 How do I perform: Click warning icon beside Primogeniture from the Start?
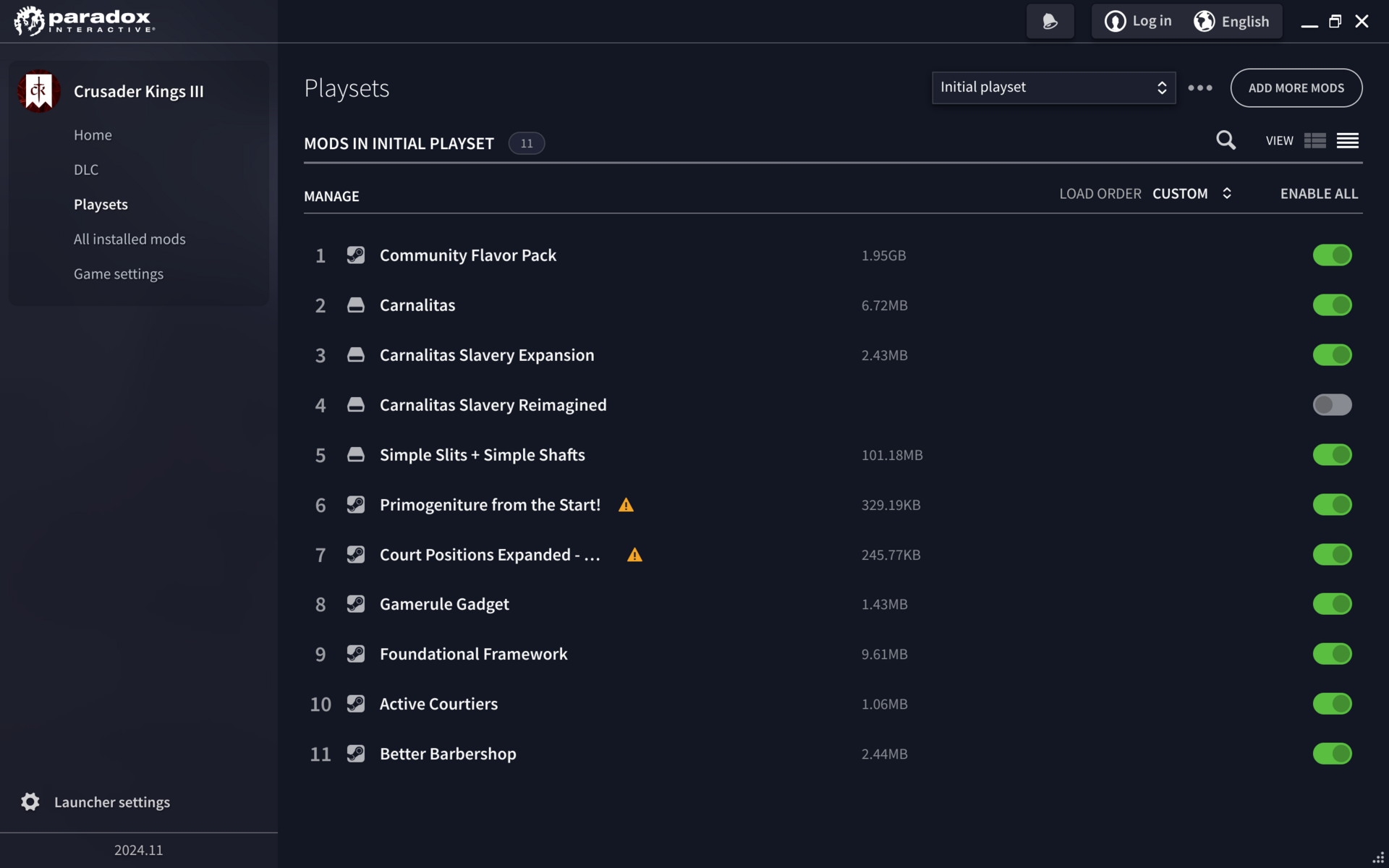tap(626, 506)
